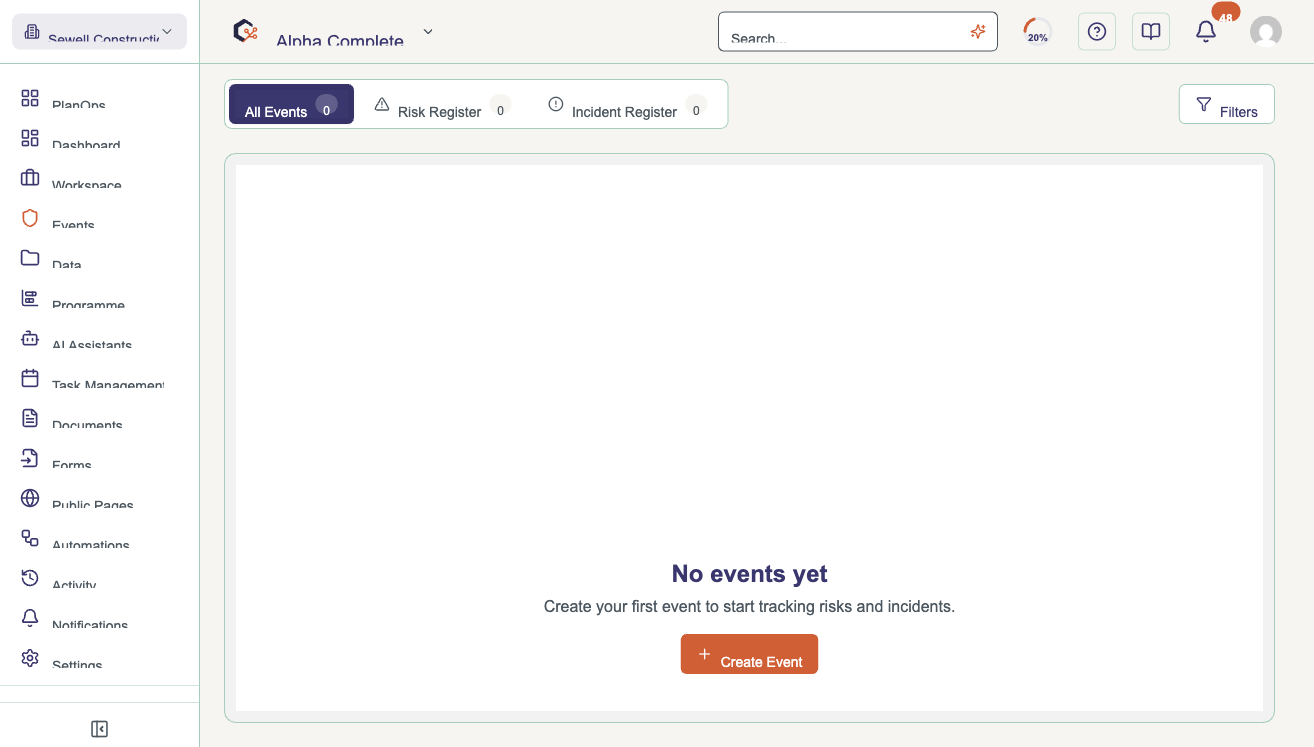Open Activity history icon
The image size is (1314, 747).
point(30,578)
